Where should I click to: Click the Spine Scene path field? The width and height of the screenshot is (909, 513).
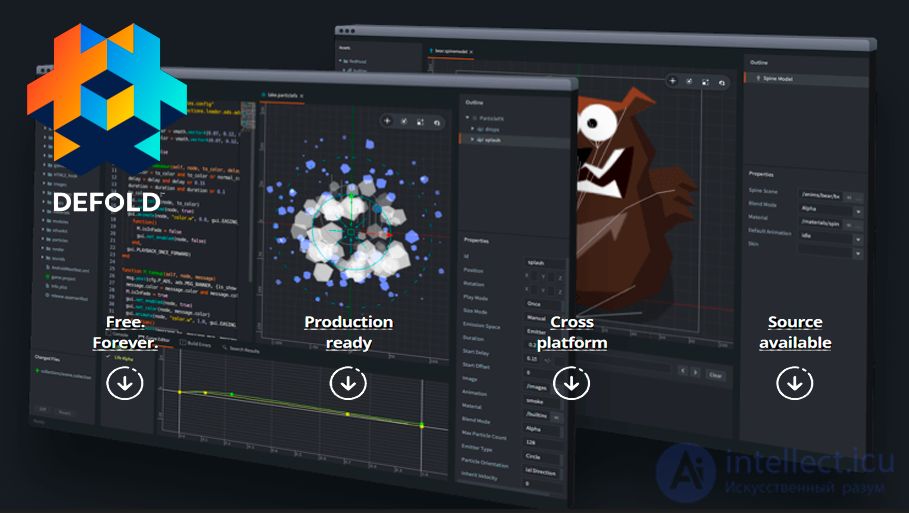coord(820,195)
